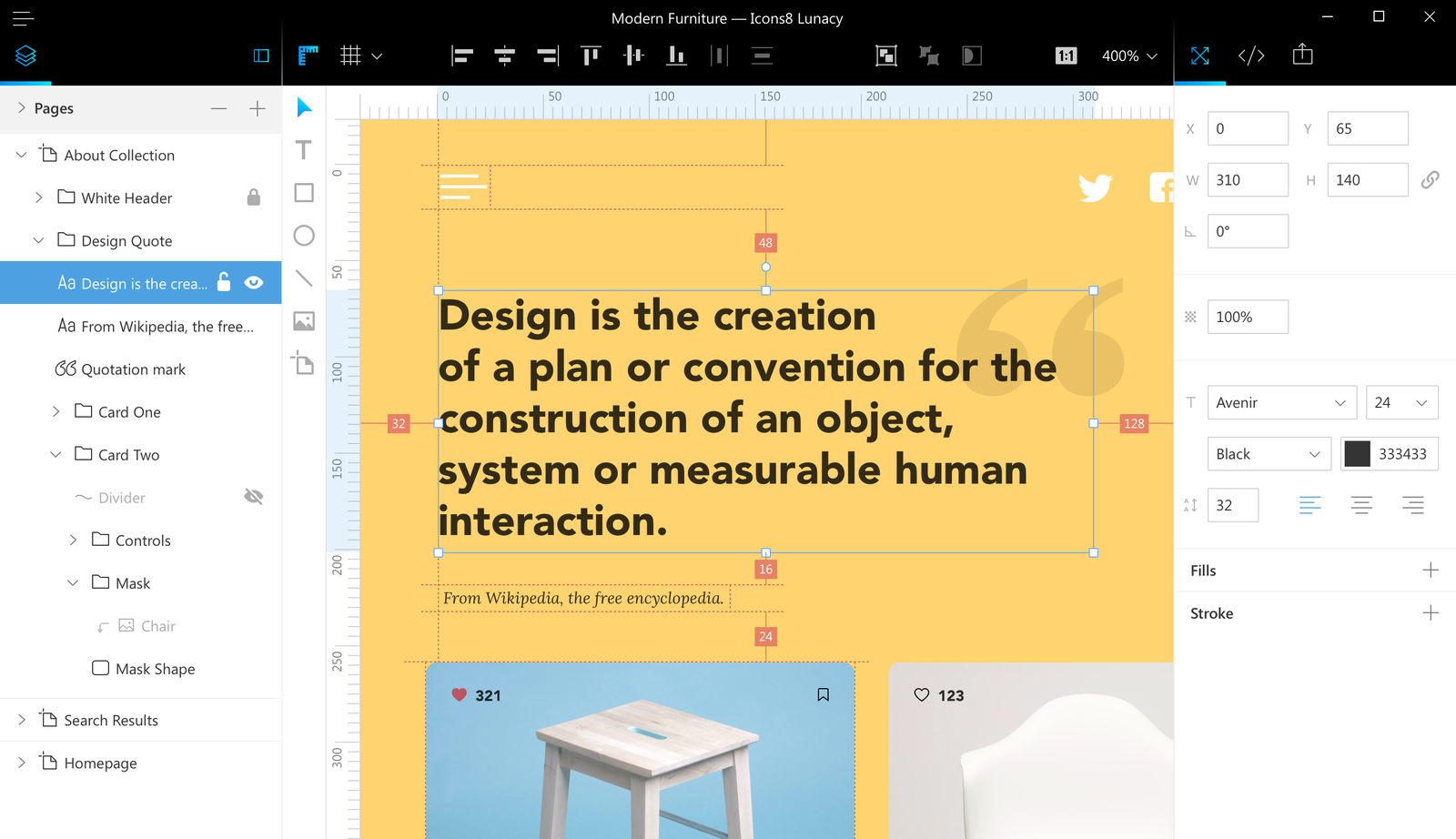
Task: Choose the Ellipse tool
Action: [x=303, y=236]
